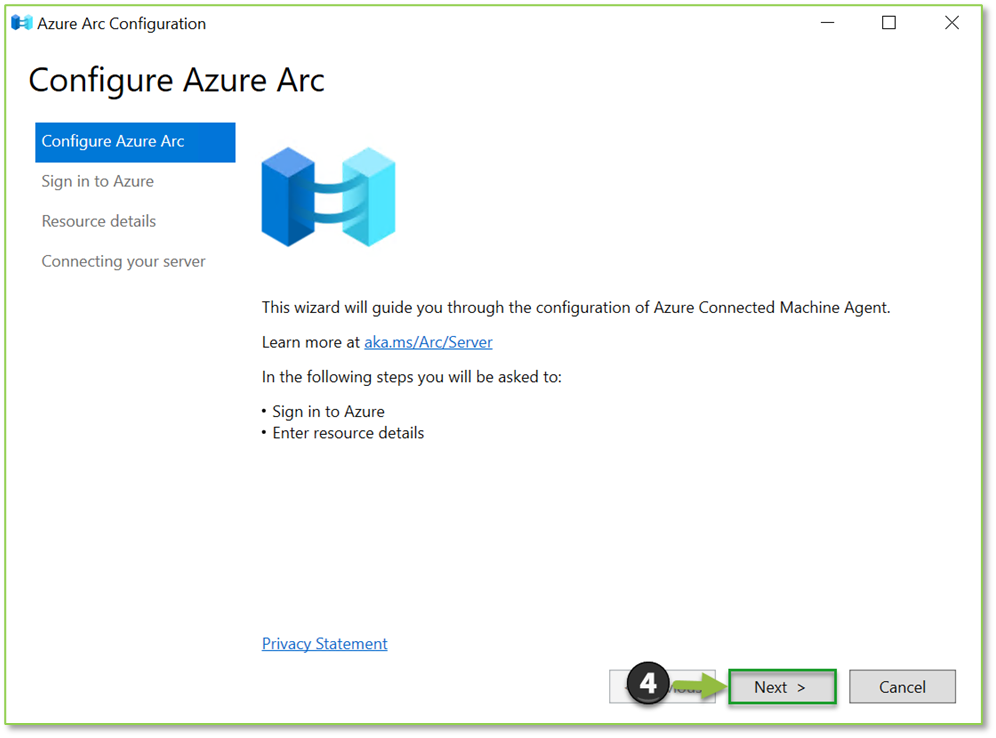996x738 pixels.
Task: Click the Cancel button
Action: click(902, 687)
